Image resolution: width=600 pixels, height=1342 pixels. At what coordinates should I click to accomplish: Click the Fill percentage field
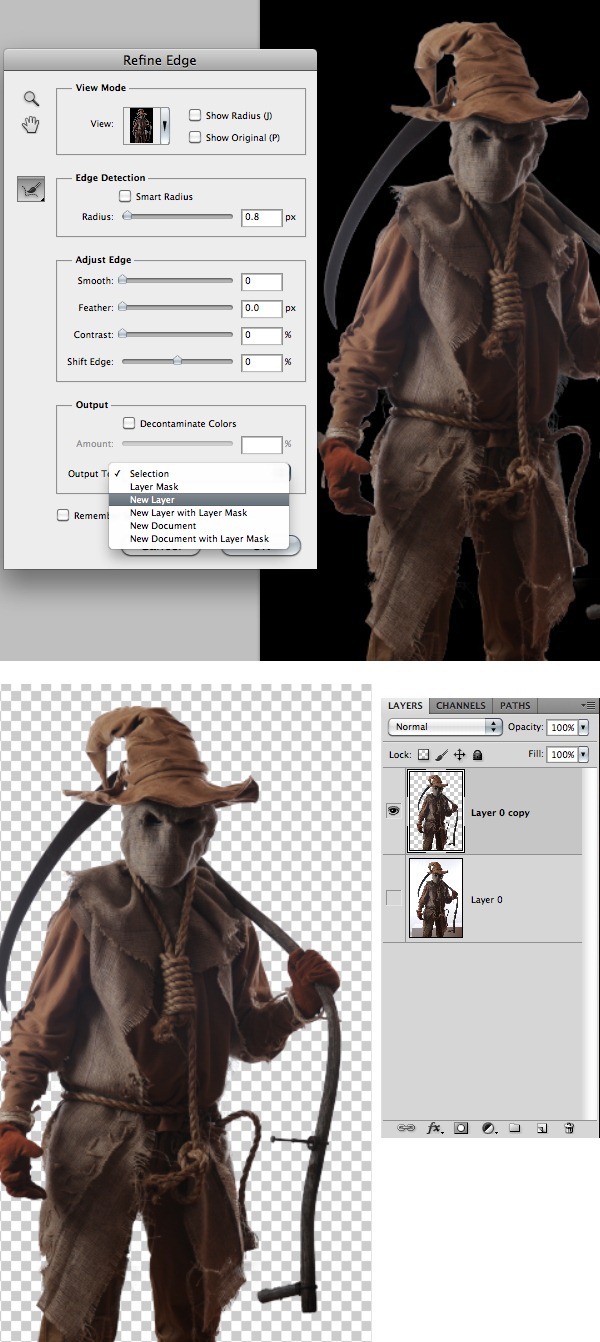pos(561,754)
